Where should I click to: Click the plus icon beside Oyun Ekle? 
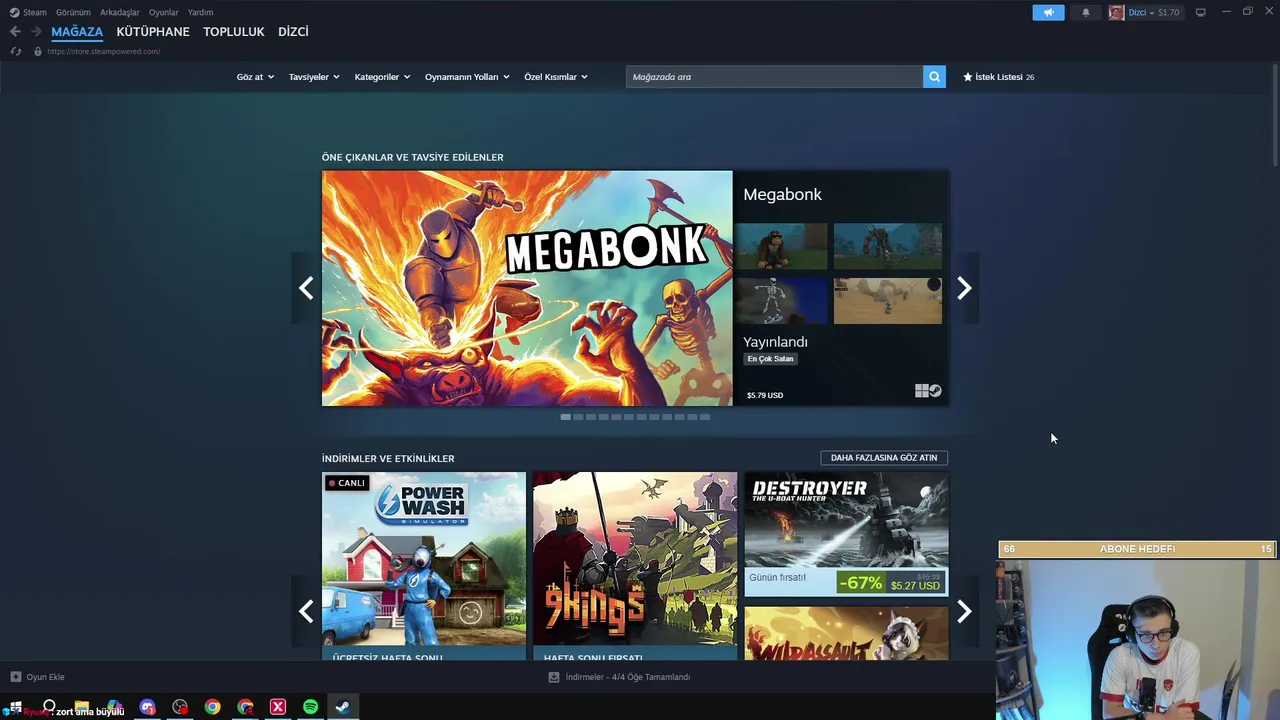coord(15,677)
